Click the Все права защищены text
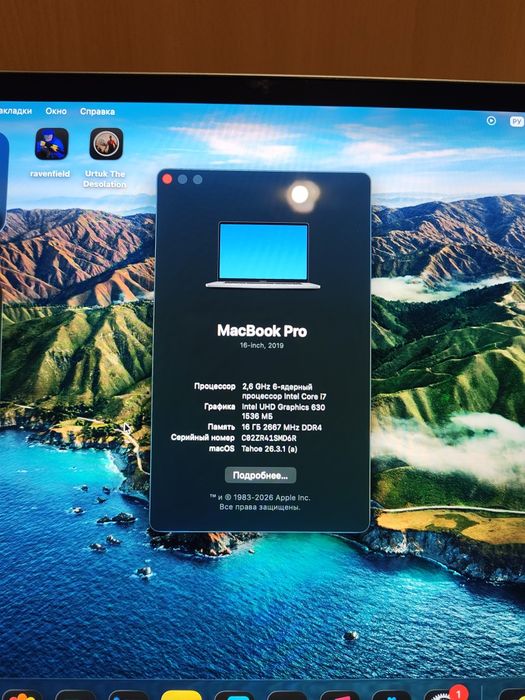The image size is (525, 700). pyautogui.click(x=260, y=507)
